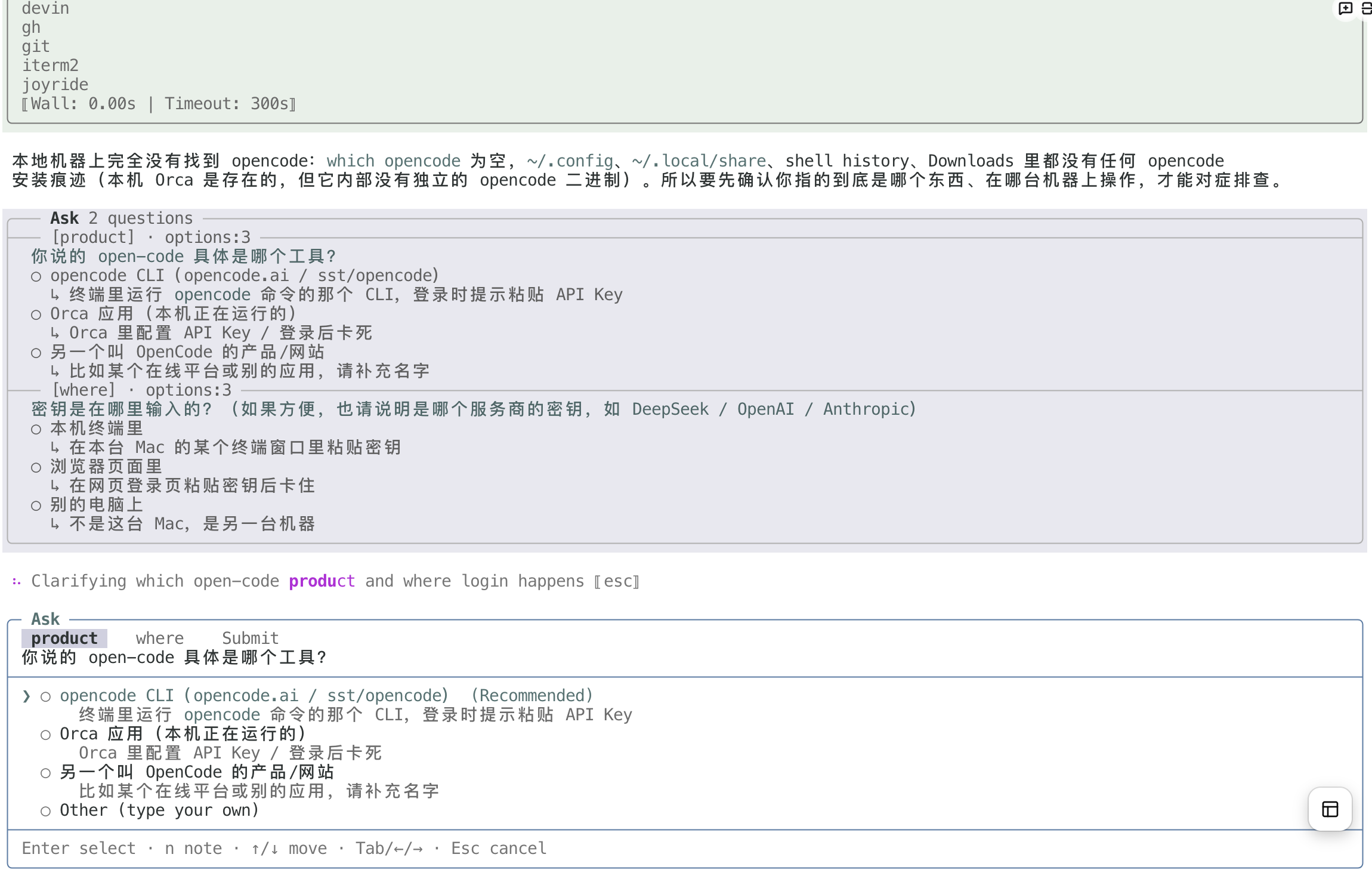Click the 'devin' output line
Screen dimensions: 1372x882
45,8
